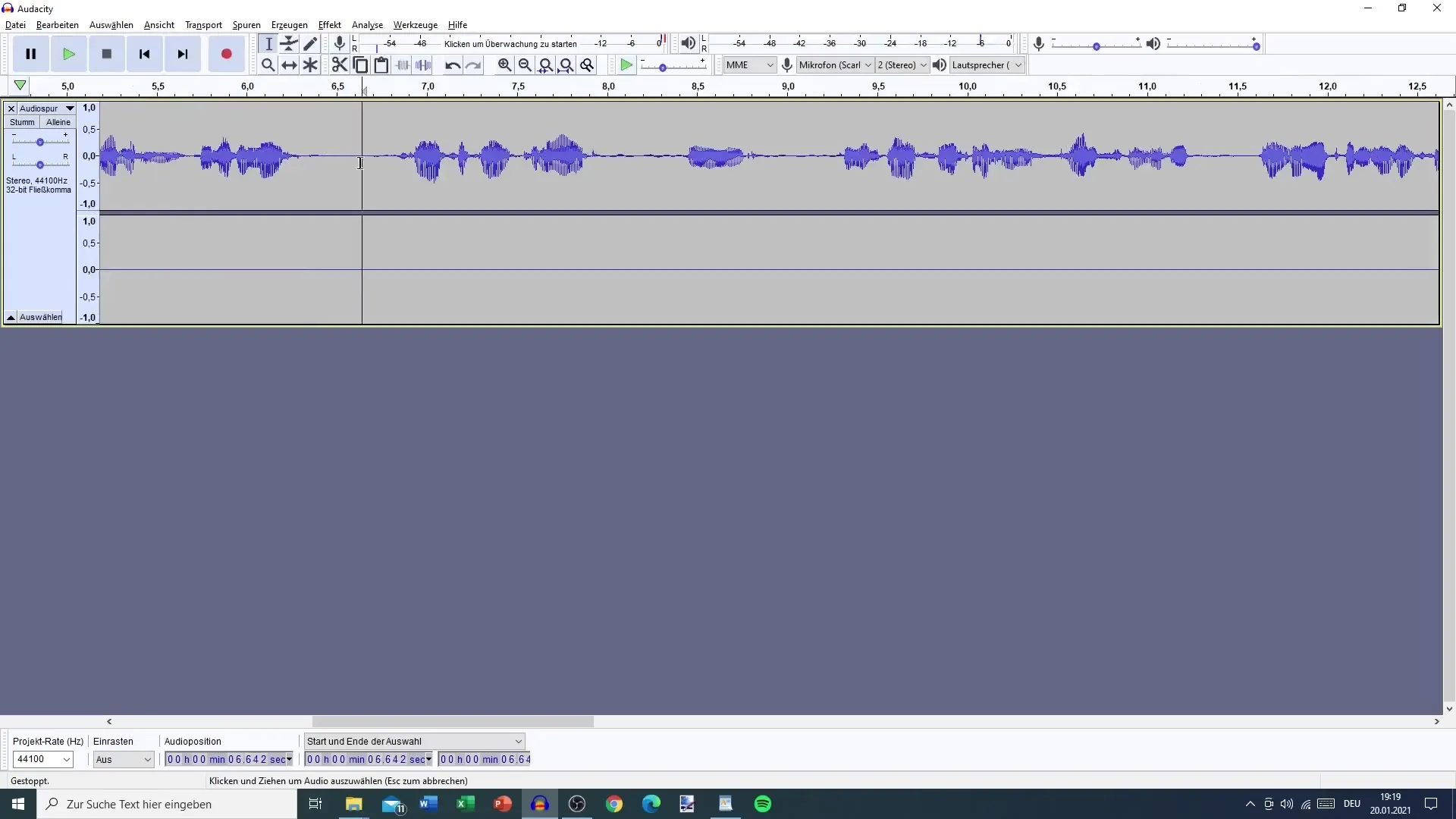Close the Audiospur track
This screenshot has width=1456, height=819.
(11, 108)
